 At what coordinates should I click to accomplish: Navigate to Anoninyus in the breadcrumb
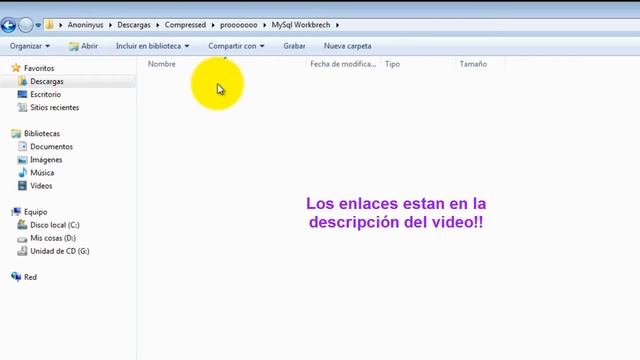pos(85,25)
